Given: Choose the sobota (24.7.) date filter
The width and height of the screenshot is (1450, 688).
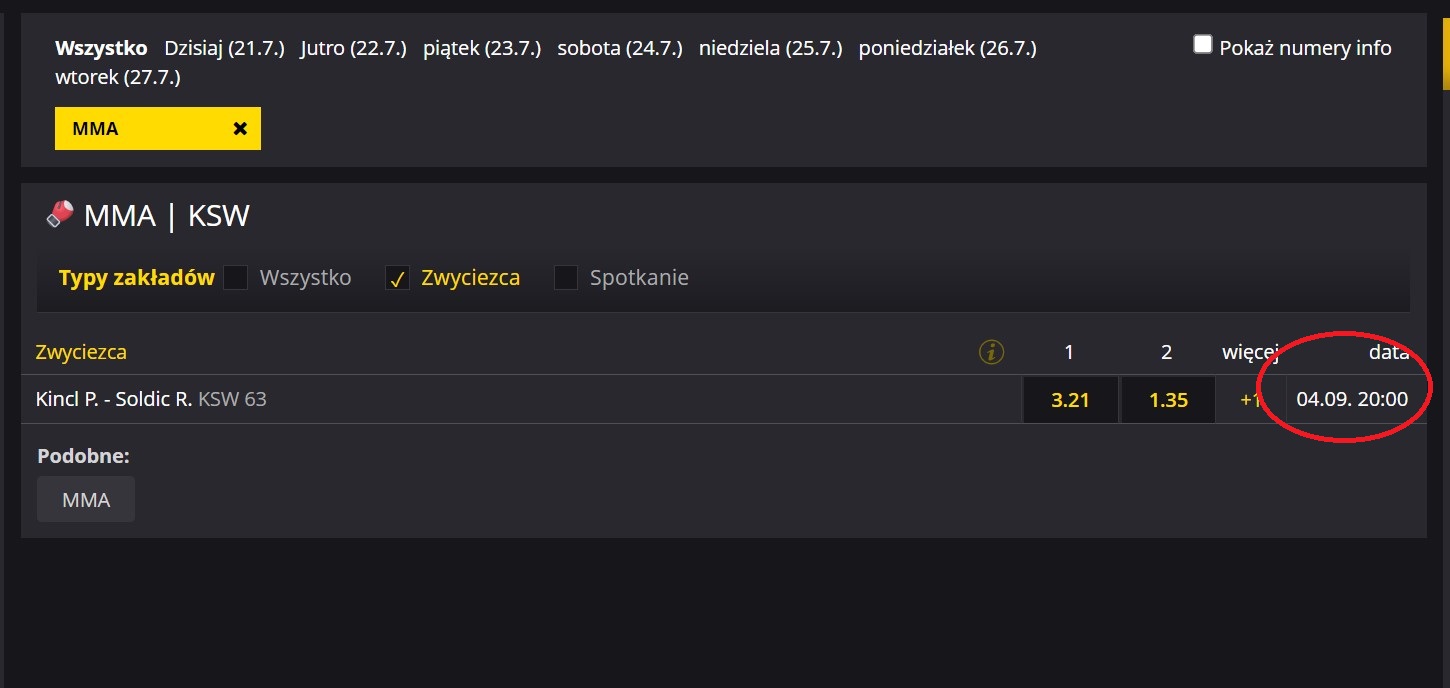Looking at the screenshot, I should 620,48.
